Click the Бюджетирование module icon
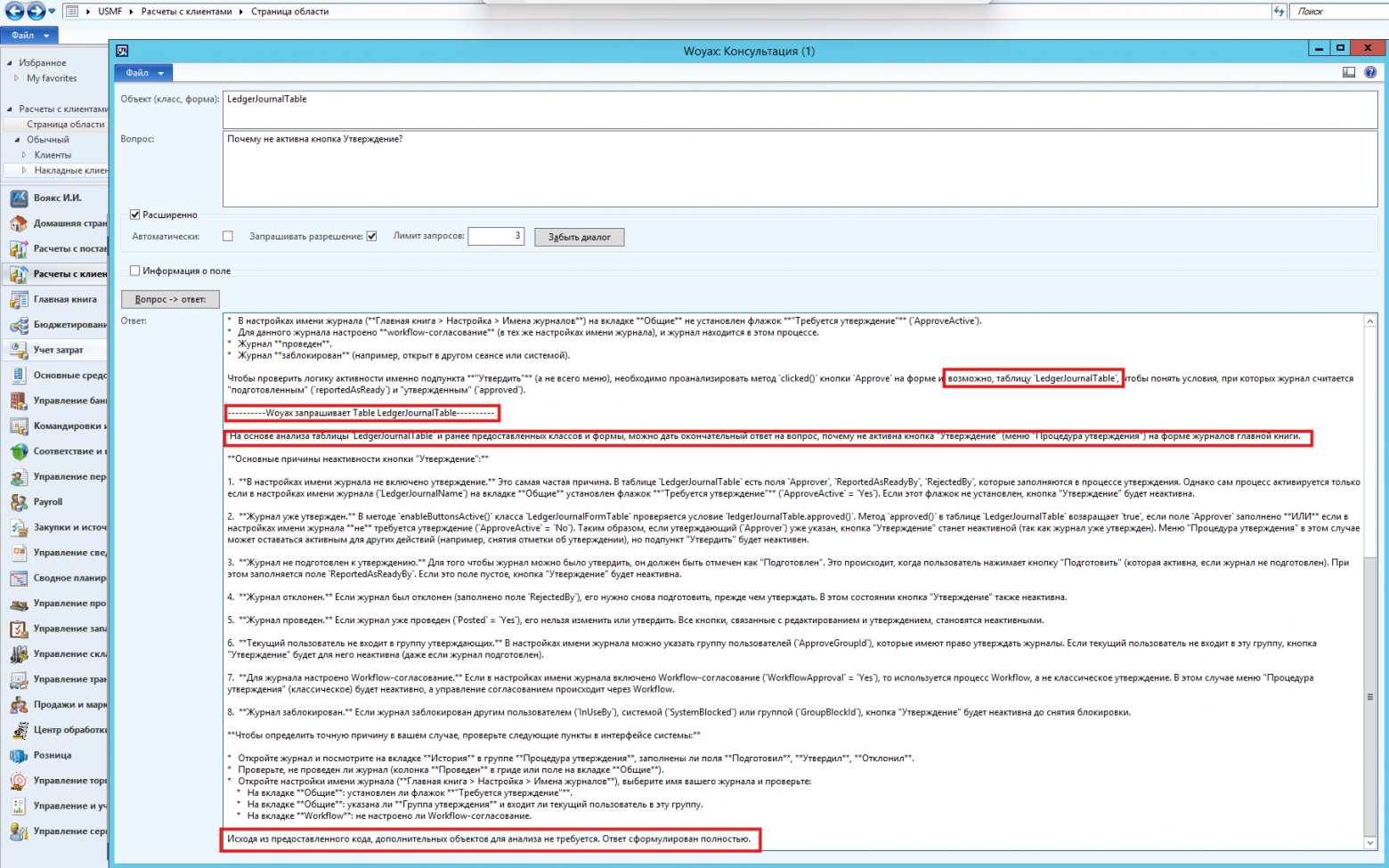 pos(19,326)
